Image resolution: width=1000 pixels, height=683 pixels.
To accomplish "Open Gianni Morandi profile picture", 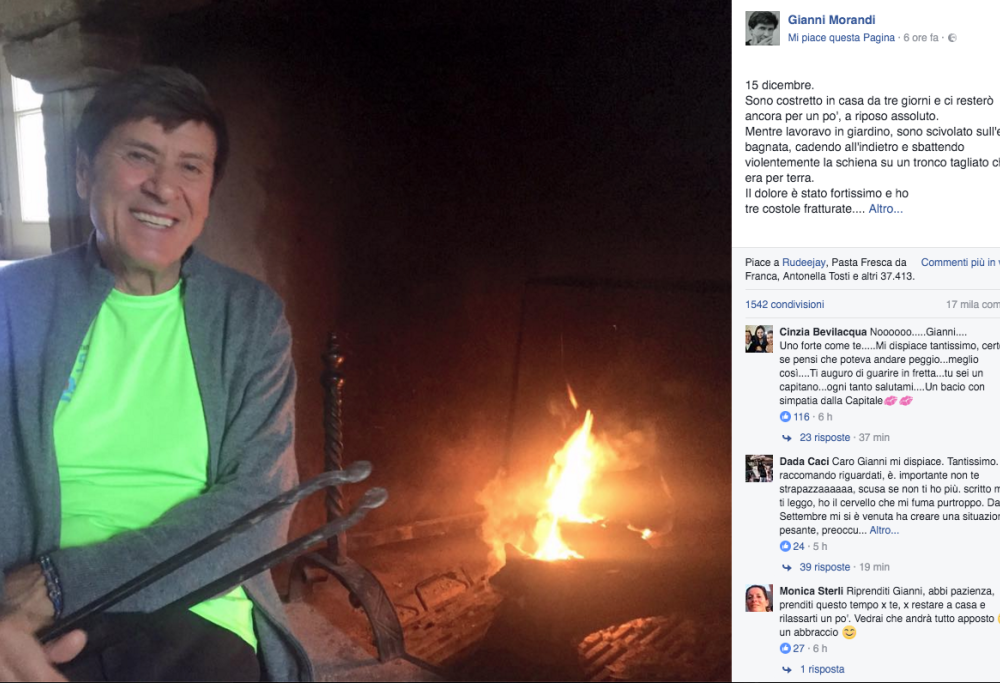I will [x=762, y=28].
